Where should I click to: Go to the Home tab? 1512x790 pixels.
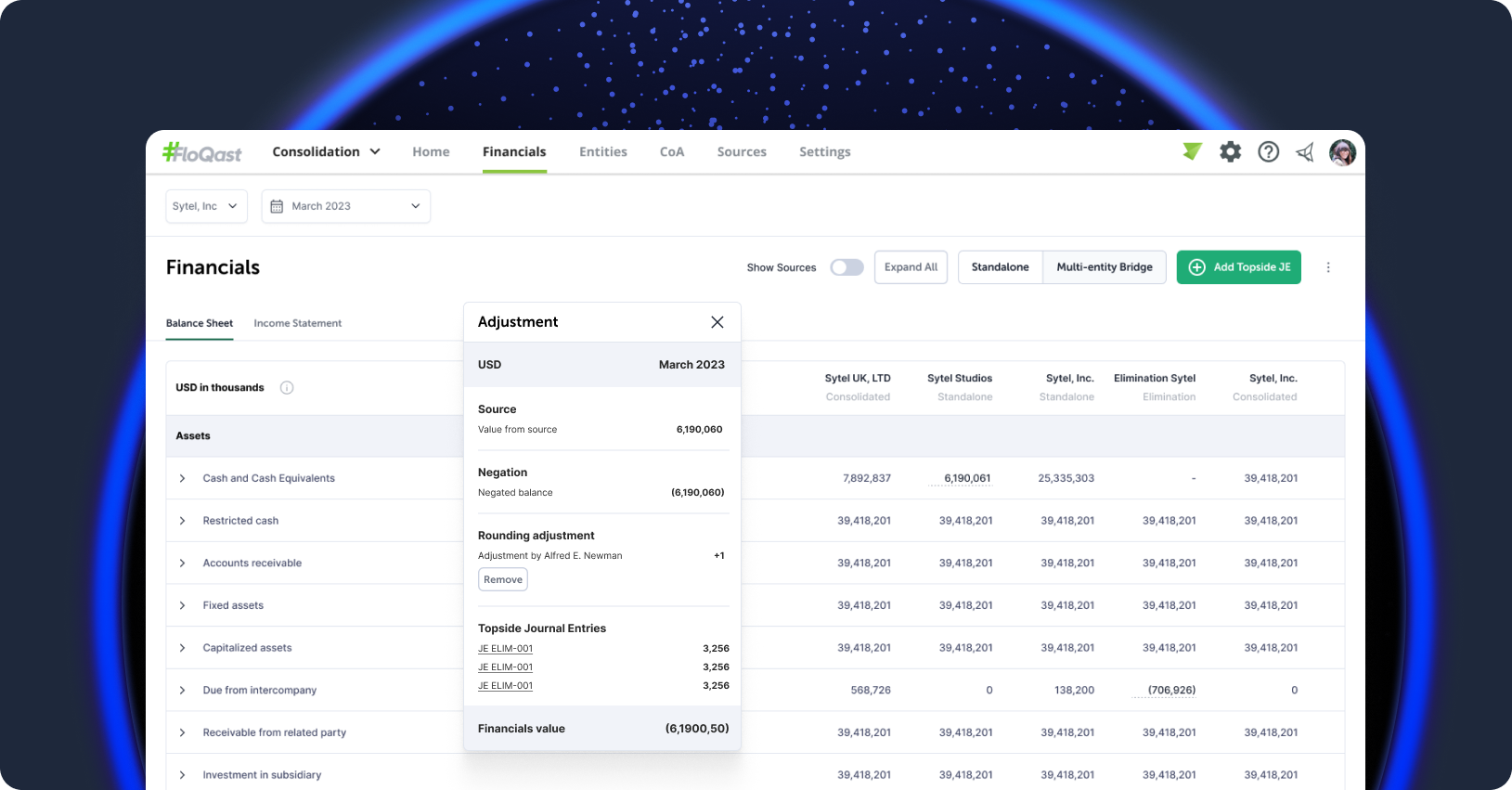click(431, 152)
